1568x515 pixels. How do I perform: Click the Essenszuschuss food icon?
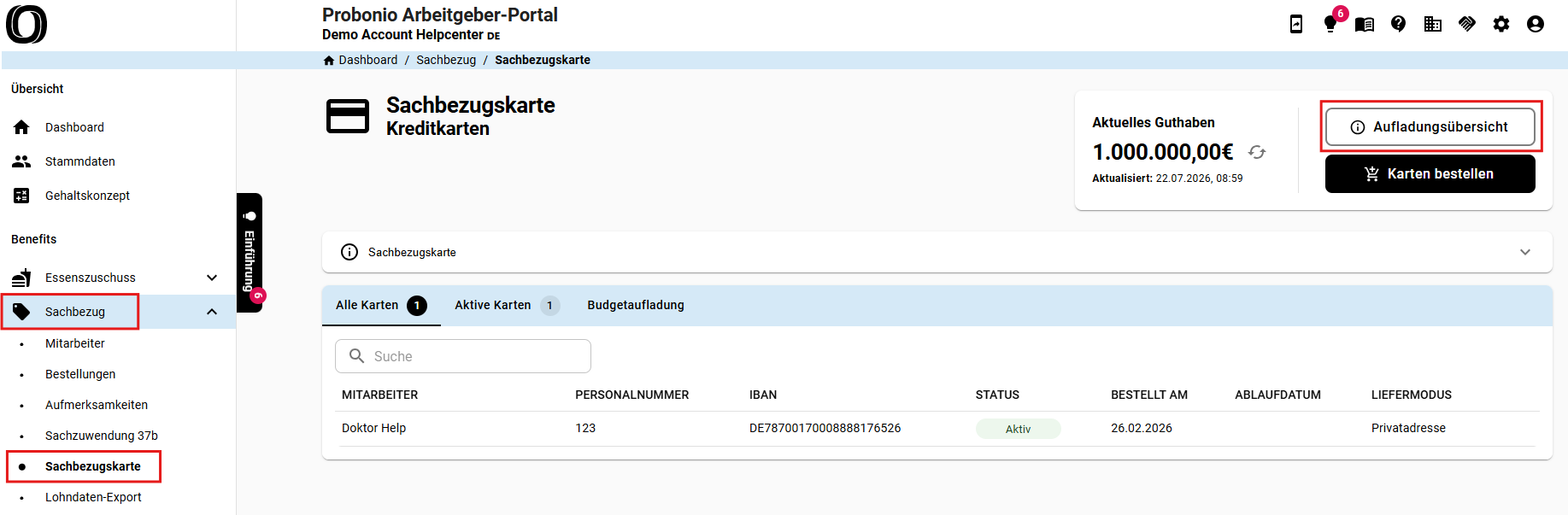coord(21,278)
